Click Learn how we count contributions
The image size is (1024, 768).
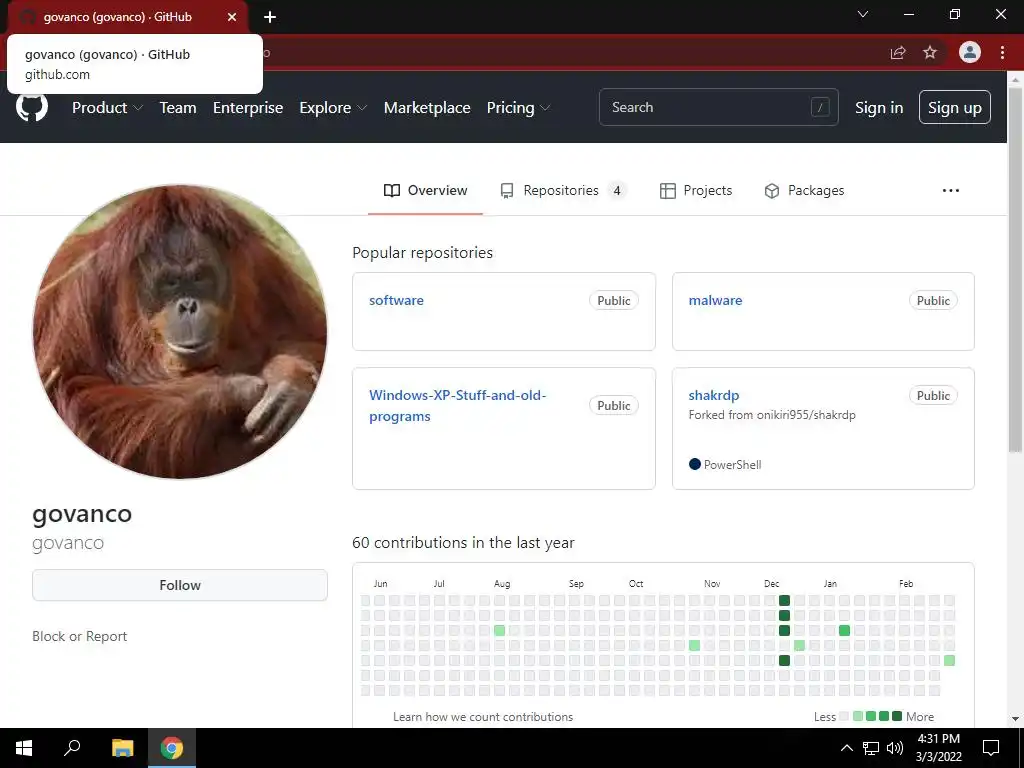pos(483,716)
